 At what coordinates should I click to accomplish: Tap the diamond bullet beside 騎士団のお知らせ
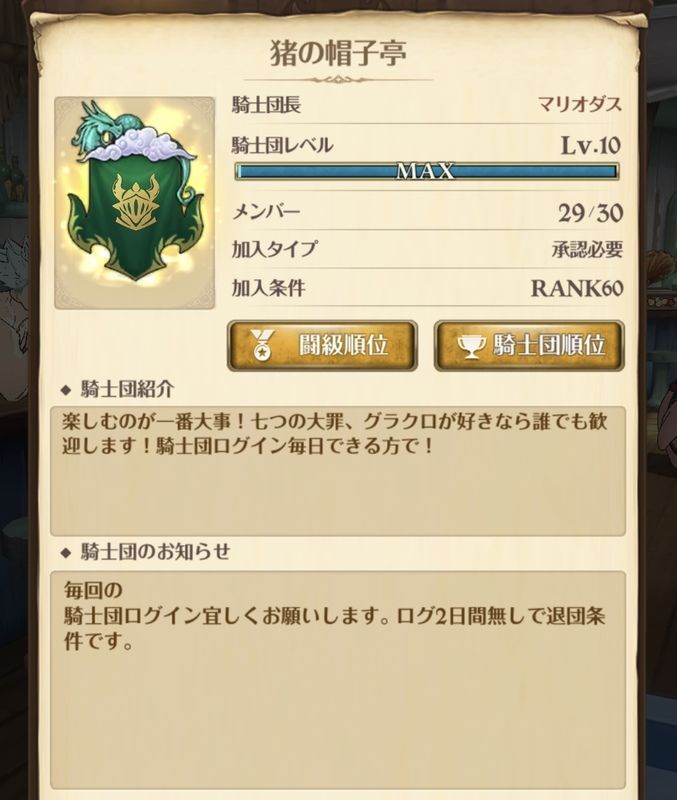[x=65, y=553]
